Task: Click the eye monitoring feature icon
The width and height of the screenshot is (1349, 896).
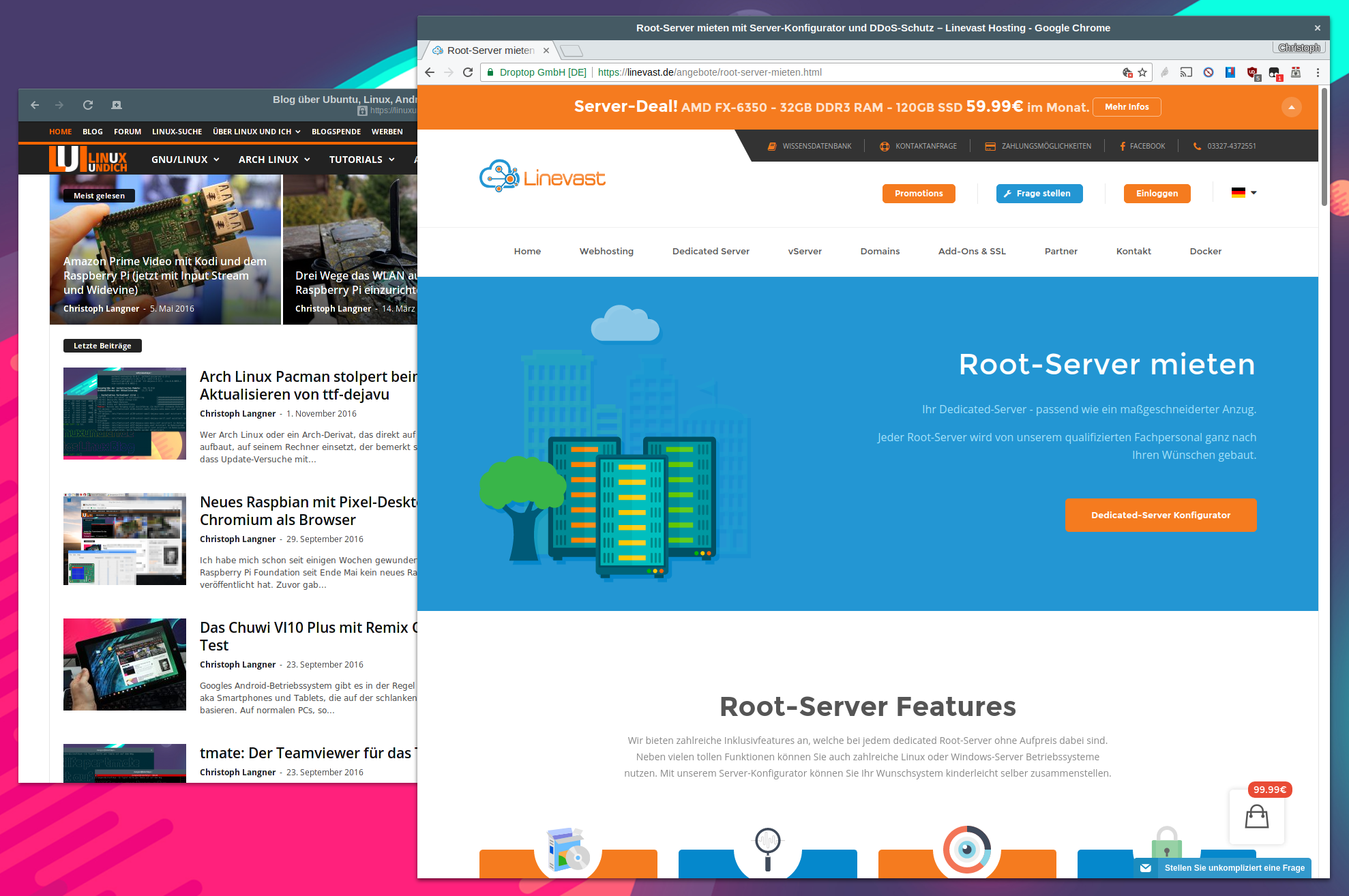Action: point(967,850)
